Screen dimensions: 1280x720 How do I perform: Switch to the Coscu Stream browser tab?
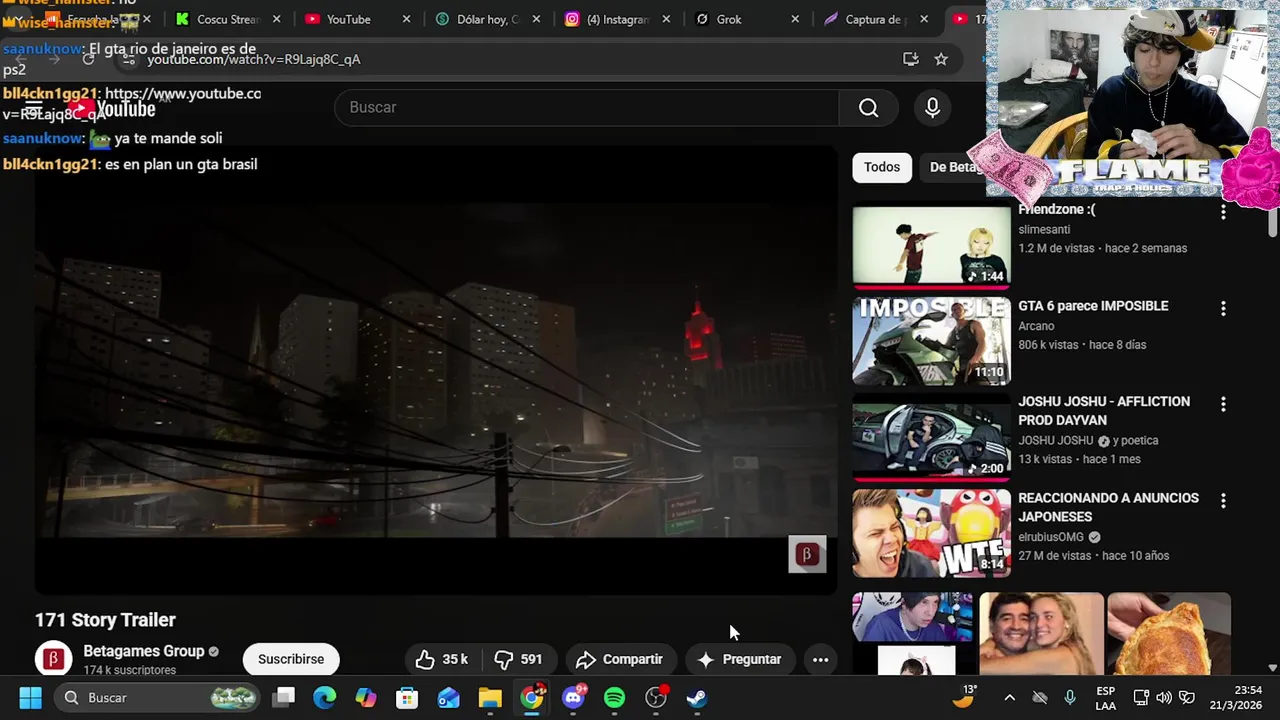[x=227, y=19]
